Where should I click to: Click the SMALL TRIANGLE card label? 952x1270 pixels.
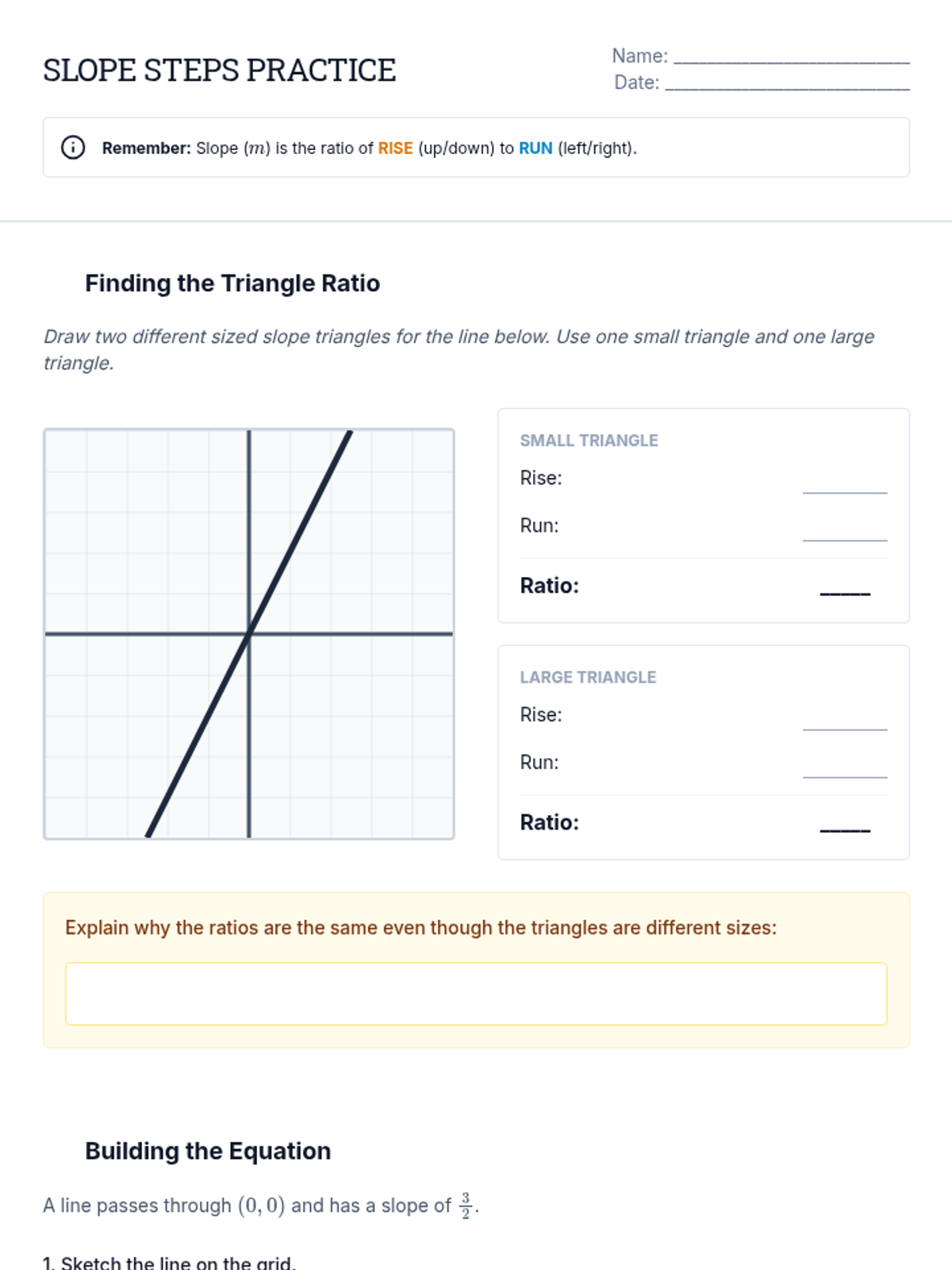pyautogui.click(x=589, y=441)
